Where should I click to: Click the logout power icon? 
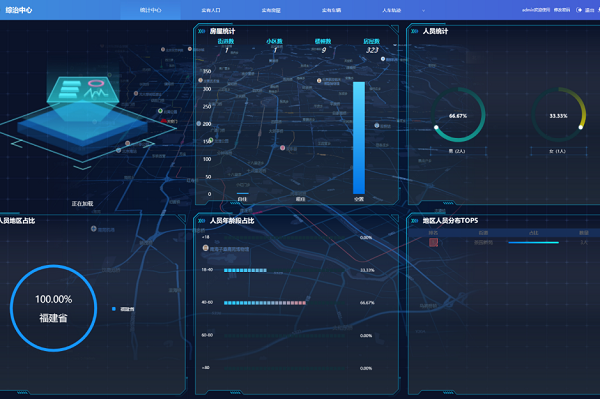click(579, 10)
